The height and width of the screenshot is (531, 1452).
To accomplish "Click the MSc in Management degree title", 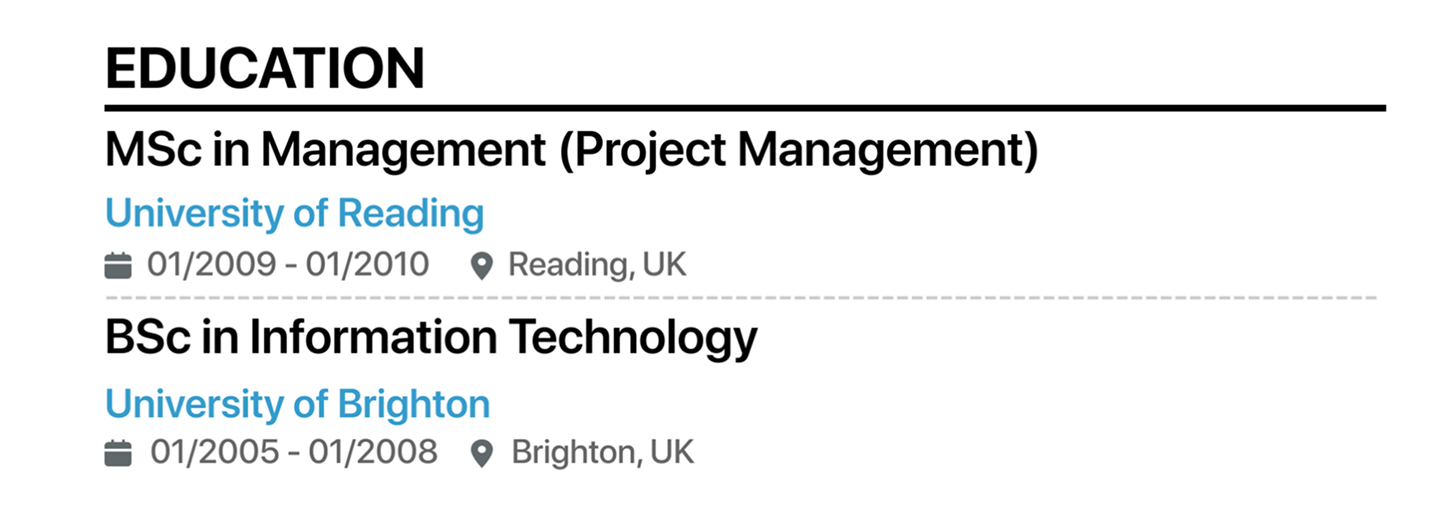I will (x=573, y=152).
